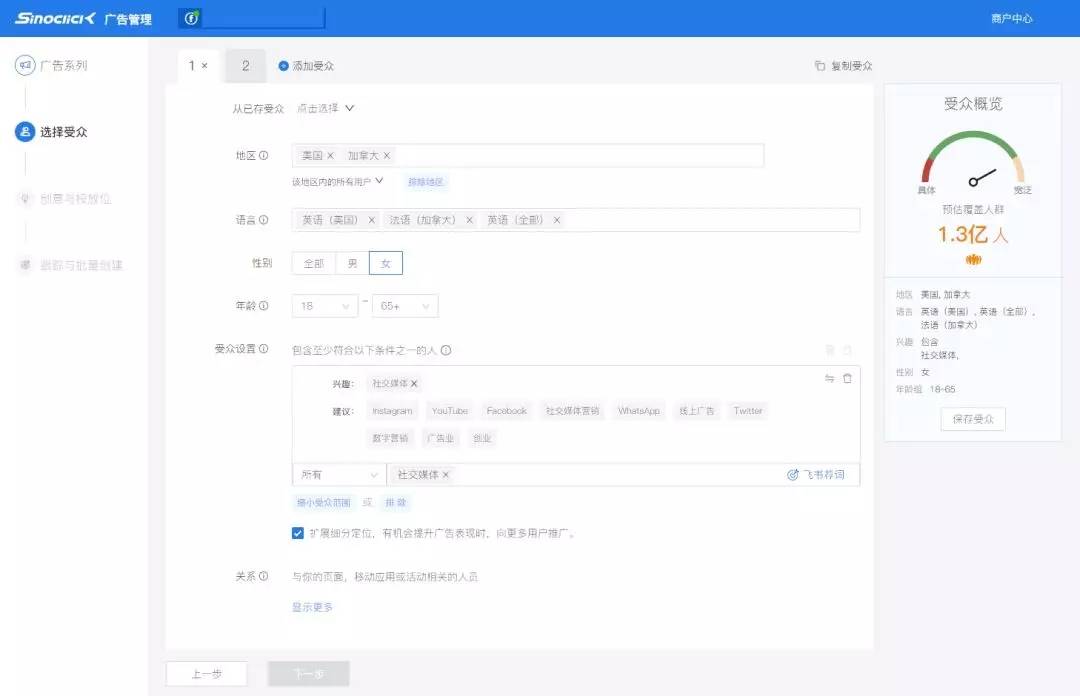The image size is (1080, 696).
Task: Click the Facebook icon in the top bar
Action: (190, 17)
